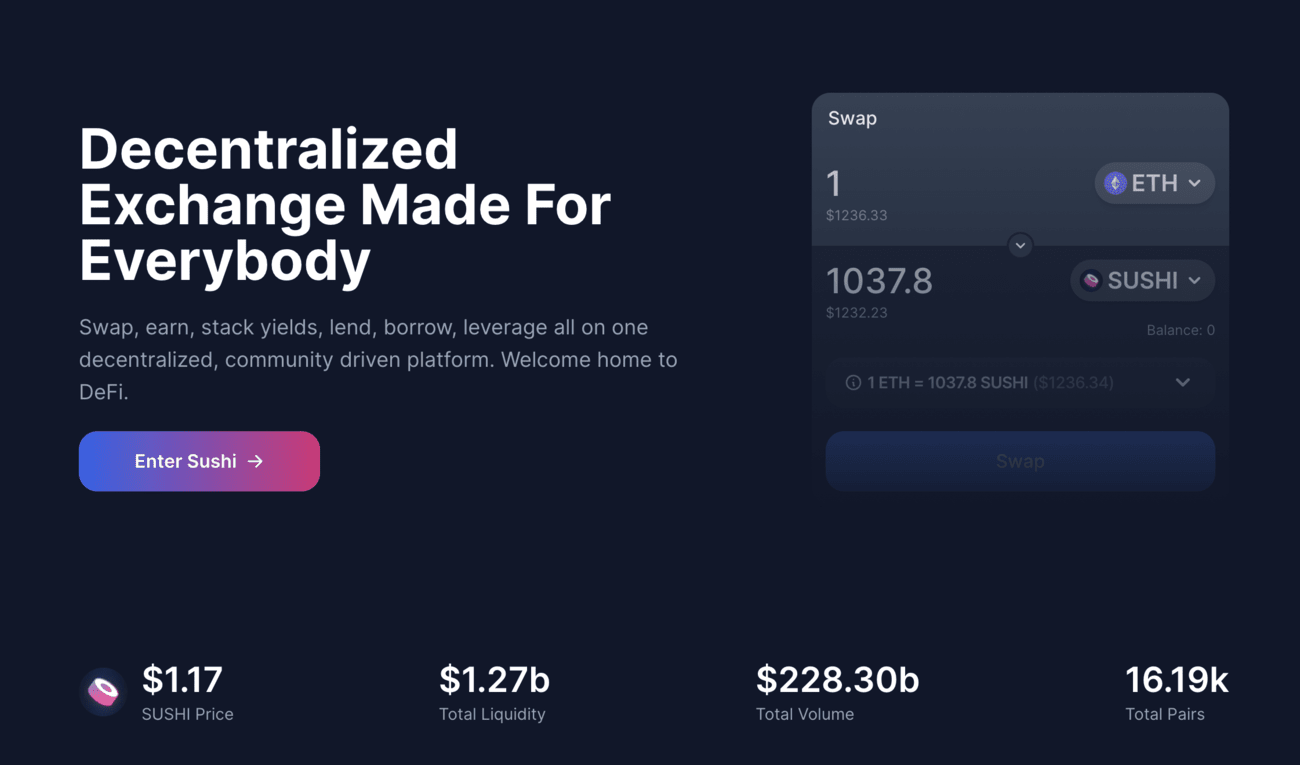The image size is (1300, 765).
Task: Click the large SUSHI price logo
Action: pyautogui.click(x=104, y=692)
